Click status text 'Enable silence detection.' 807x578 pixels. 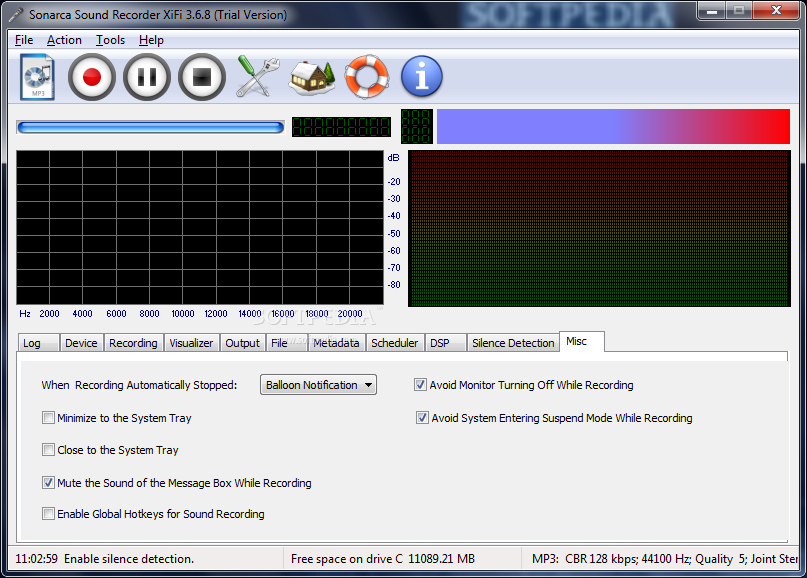129,558
